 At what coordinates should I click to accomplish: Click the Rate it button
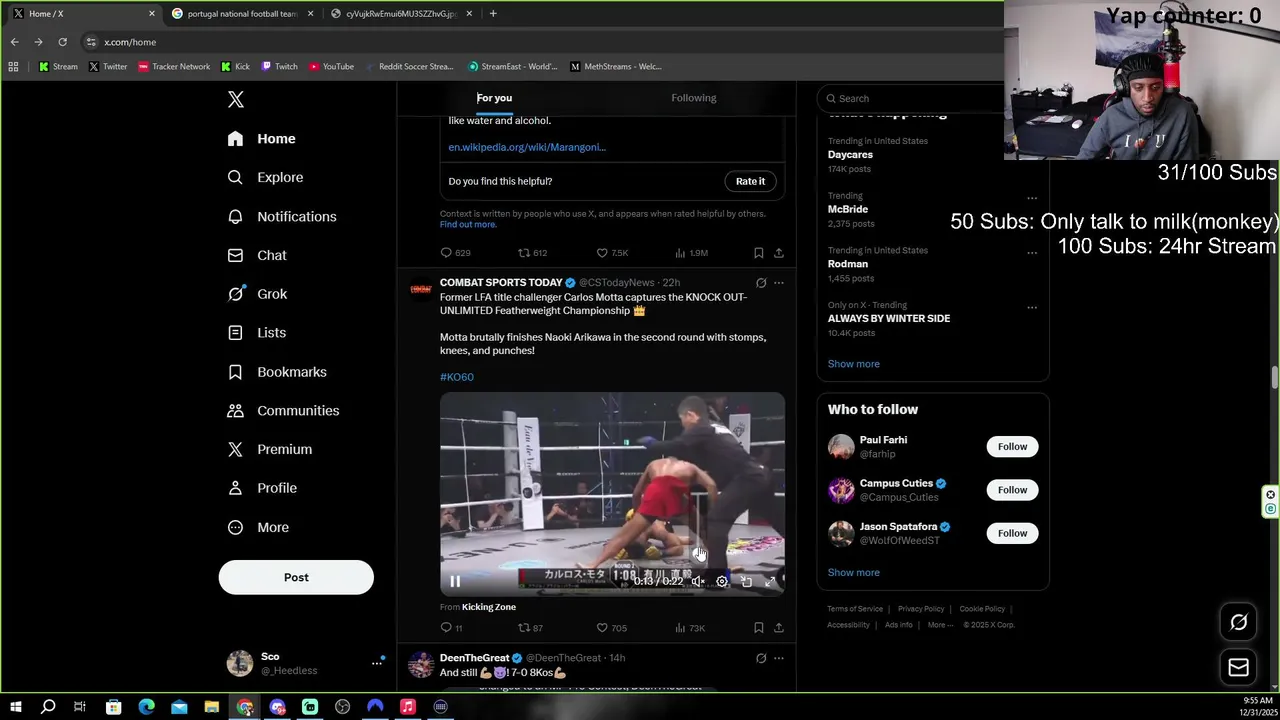click(750, 181)
